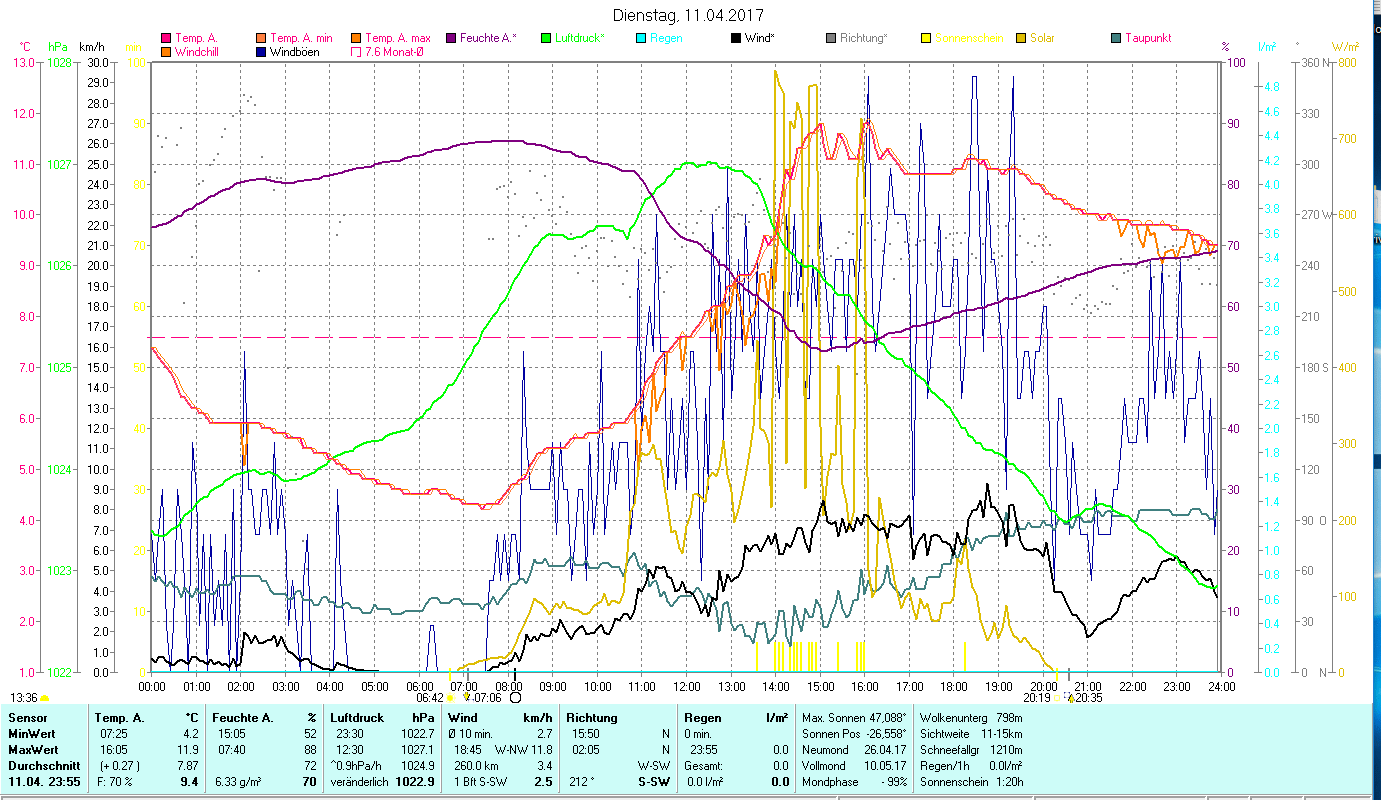The image size is (1381, 800).
Task: Click the orange Temp. A. max swatch
Action: pyautogui.click(x=356, y=39)
